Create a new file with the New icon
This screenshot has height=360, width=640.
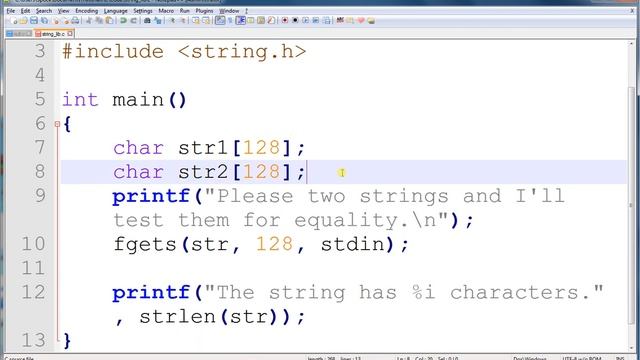point(13,20)
